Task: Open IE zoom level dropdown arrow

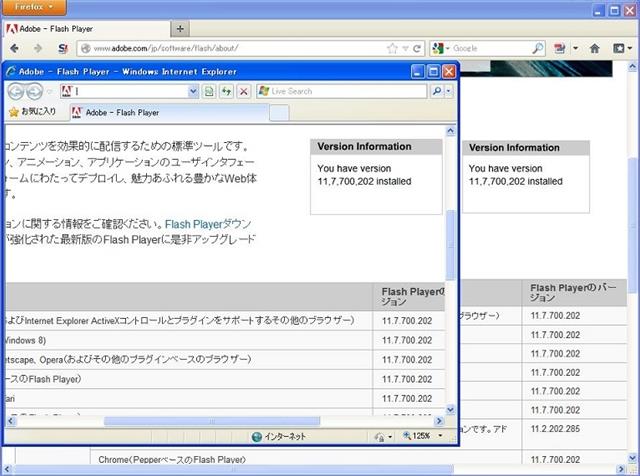Action: (440, 436)
